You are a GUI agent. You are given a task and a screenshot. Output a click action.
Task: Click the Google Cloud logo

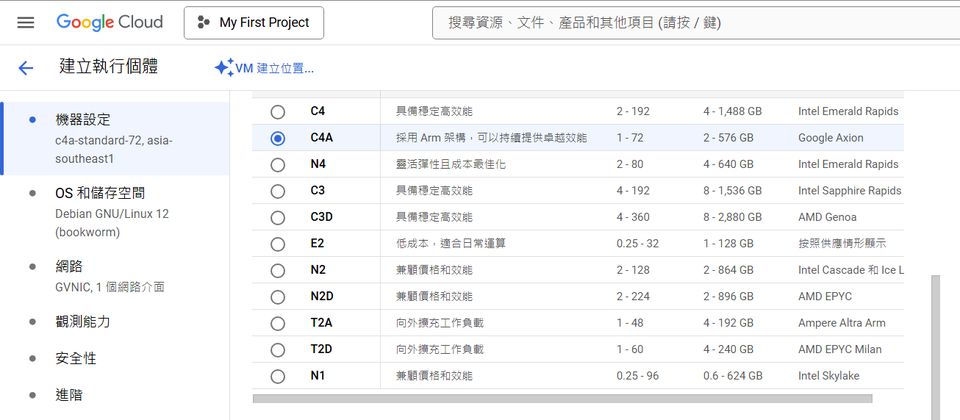pos(110,23)
